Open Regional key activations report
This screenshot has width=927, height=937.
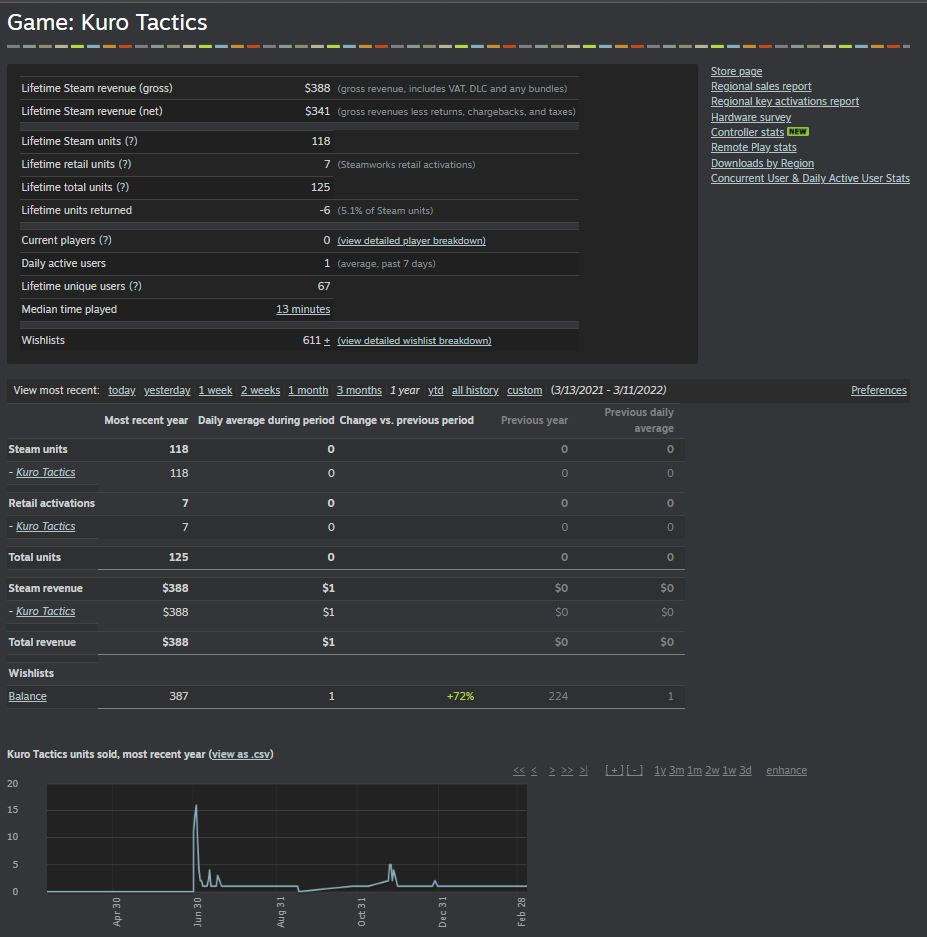tap(784, 101)
